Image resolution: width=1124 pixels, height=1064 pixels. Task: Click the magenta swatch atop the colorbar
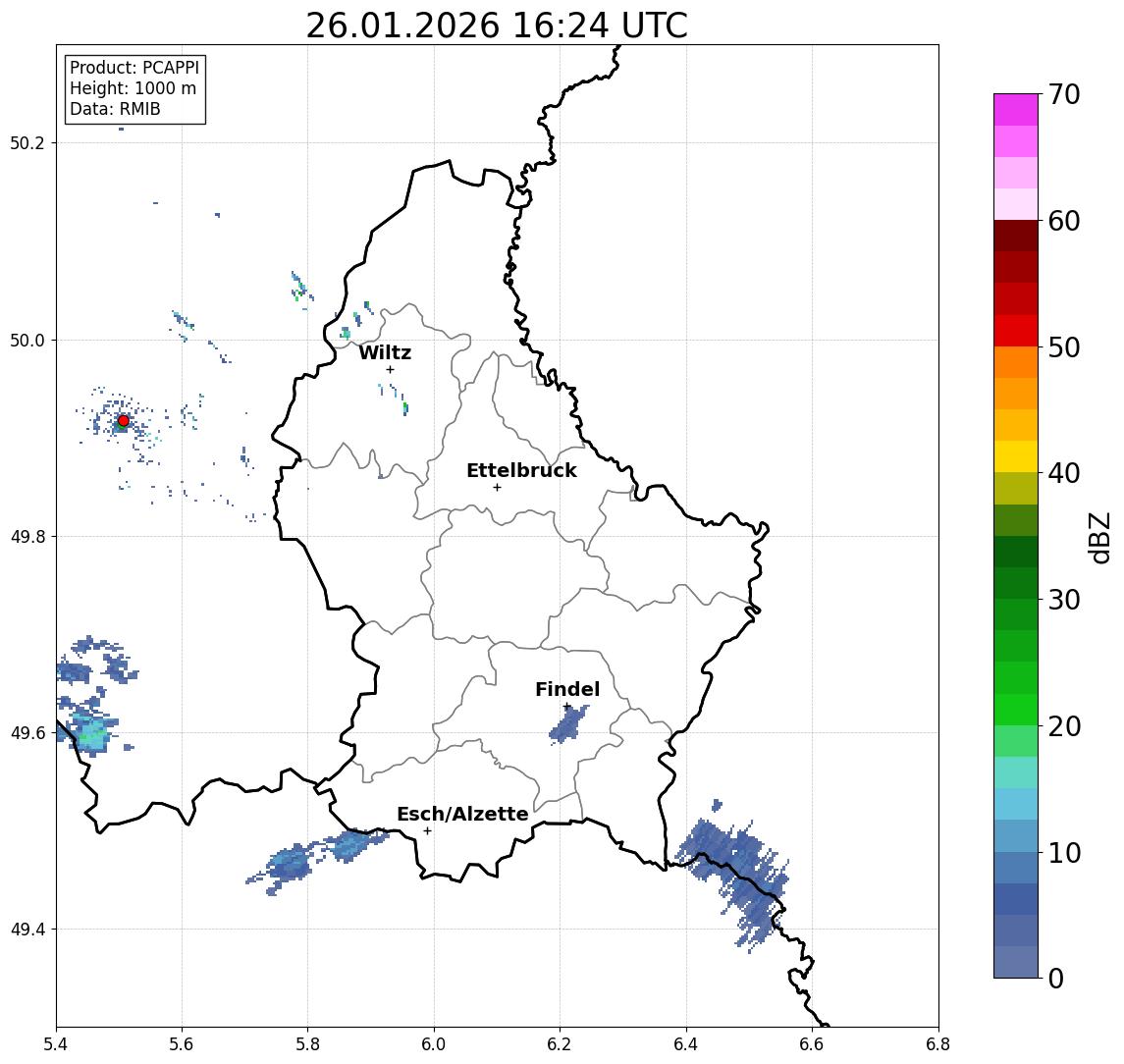point(1016,110)
